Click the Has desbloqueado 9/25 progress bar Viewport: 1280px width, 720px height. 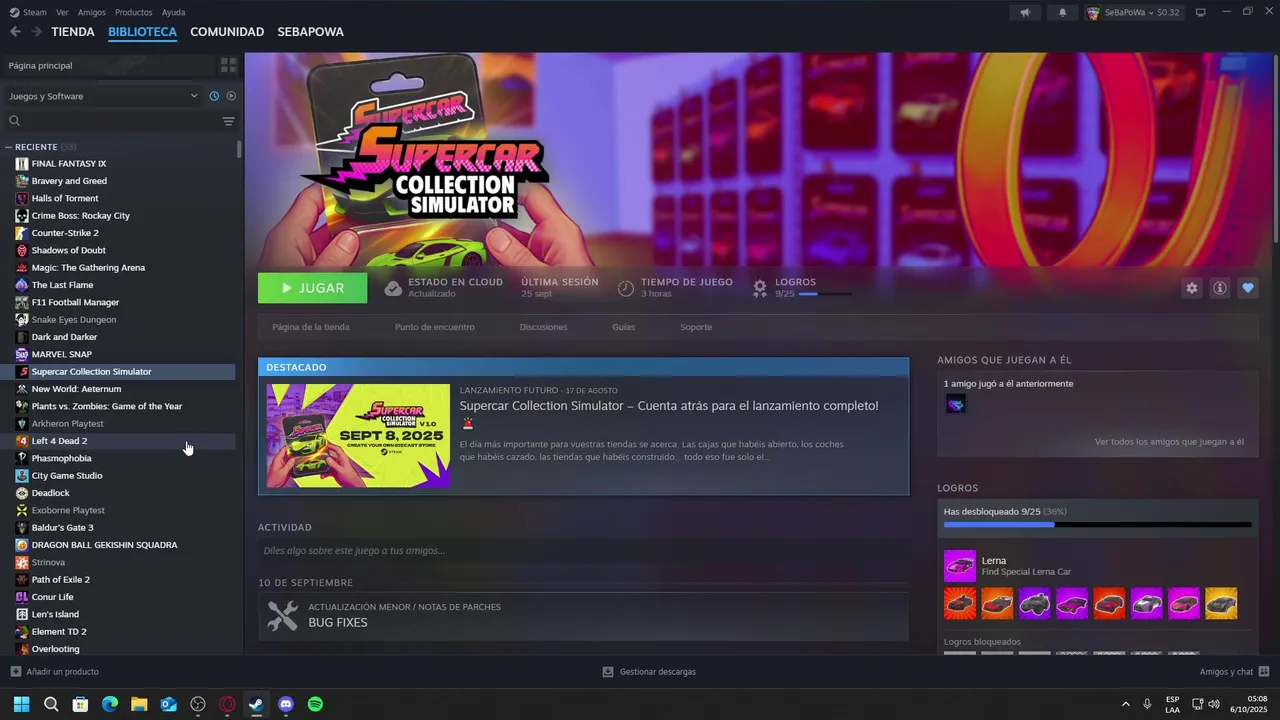[1097, 524]
